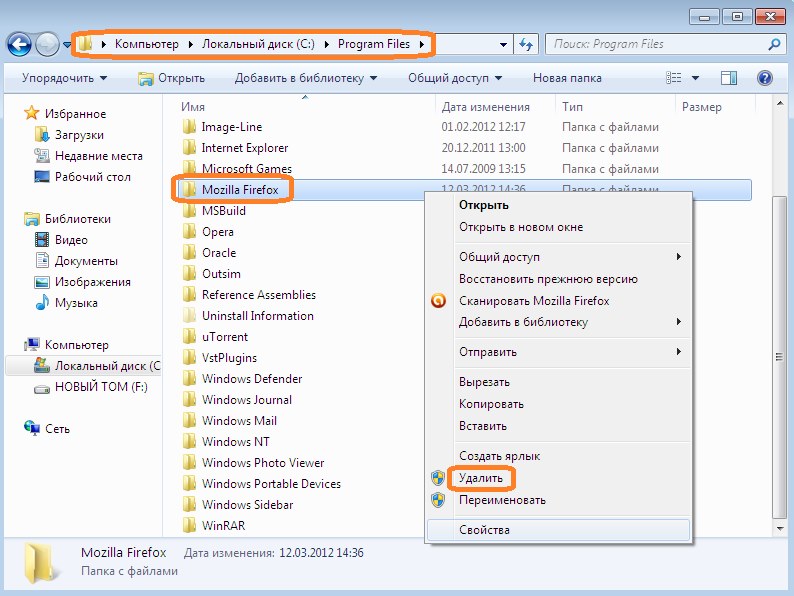
Task: Click the Документы library icon
Action: [x=42, y=260]
